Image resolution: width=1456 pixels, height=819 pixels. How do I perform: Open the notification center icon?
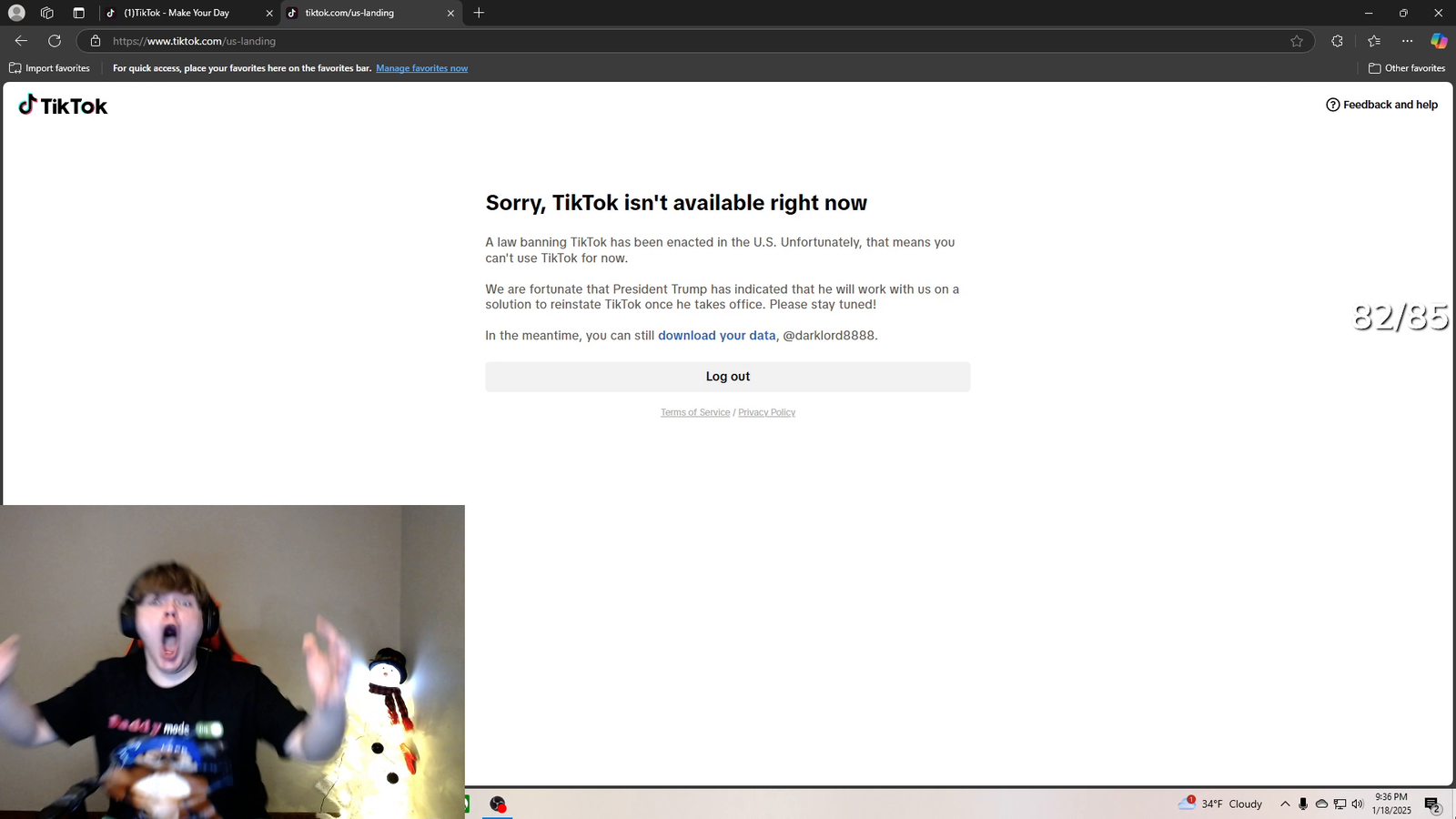(x=1432, y=804)
